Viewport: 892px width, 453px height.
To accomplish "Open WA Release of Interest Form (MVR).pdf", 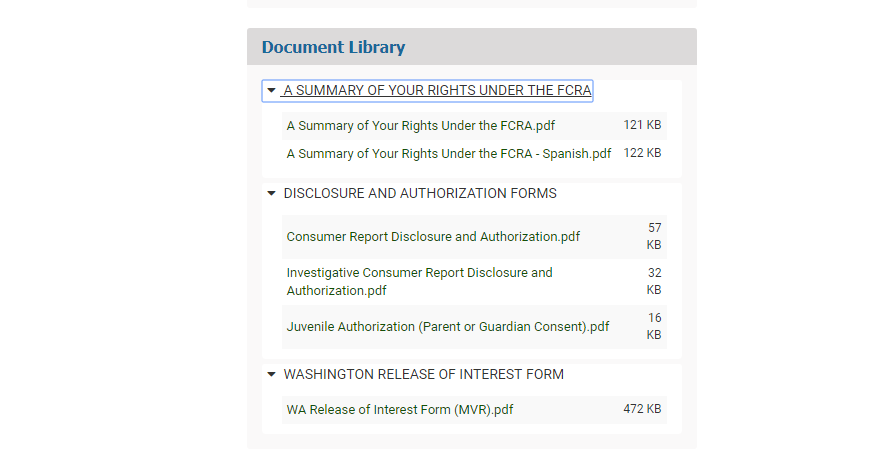I will 400,410.
